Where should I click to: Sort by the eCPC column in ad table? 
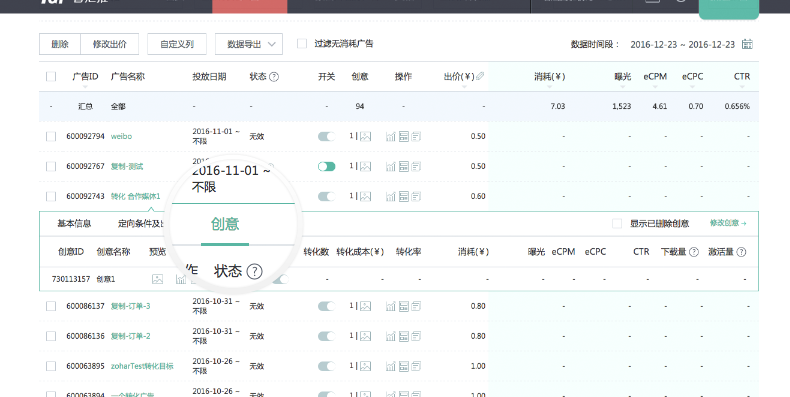(692, 87)
